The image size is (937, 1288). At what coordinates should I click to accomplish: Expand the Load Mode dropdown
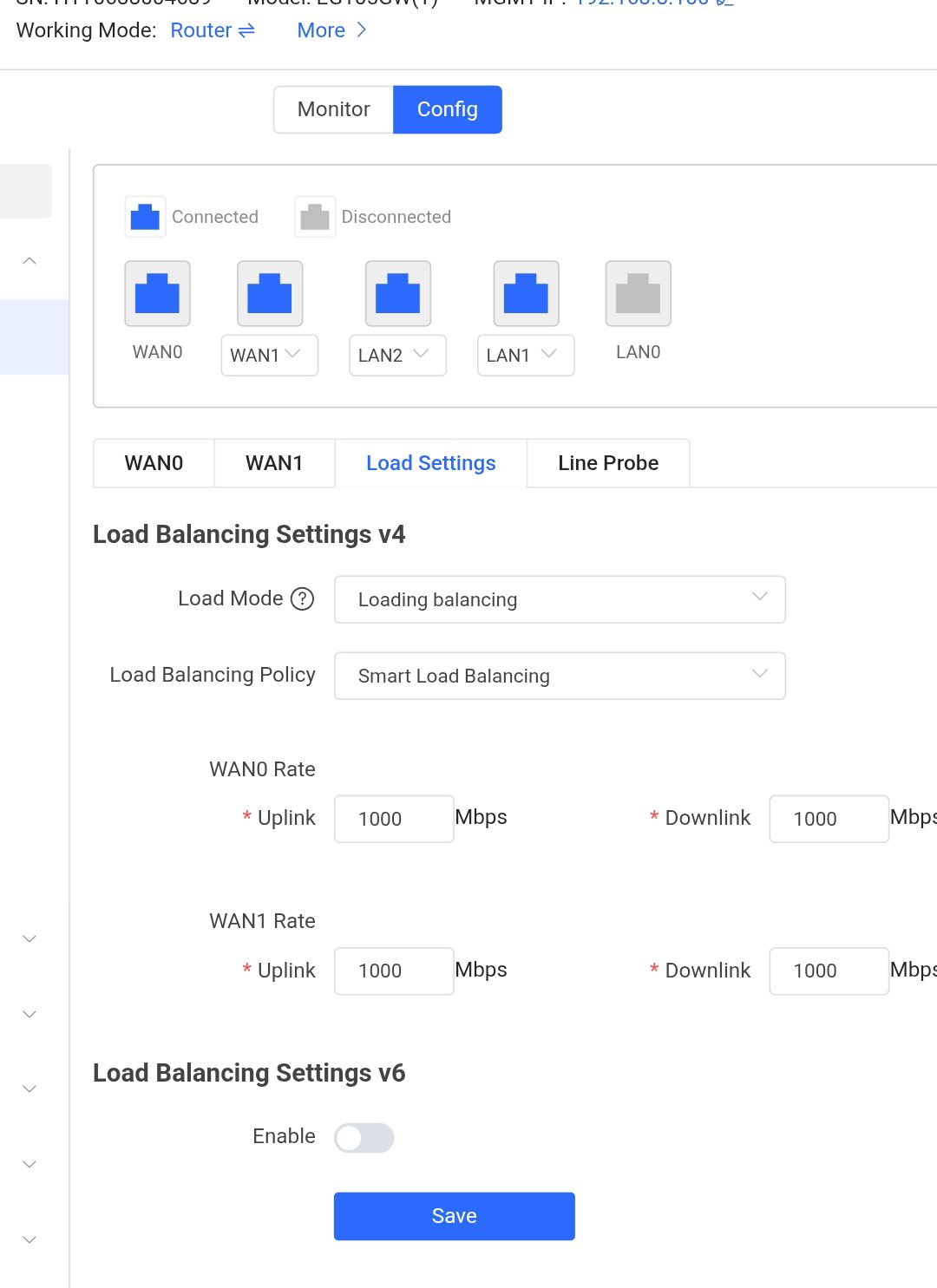[560, 599]
